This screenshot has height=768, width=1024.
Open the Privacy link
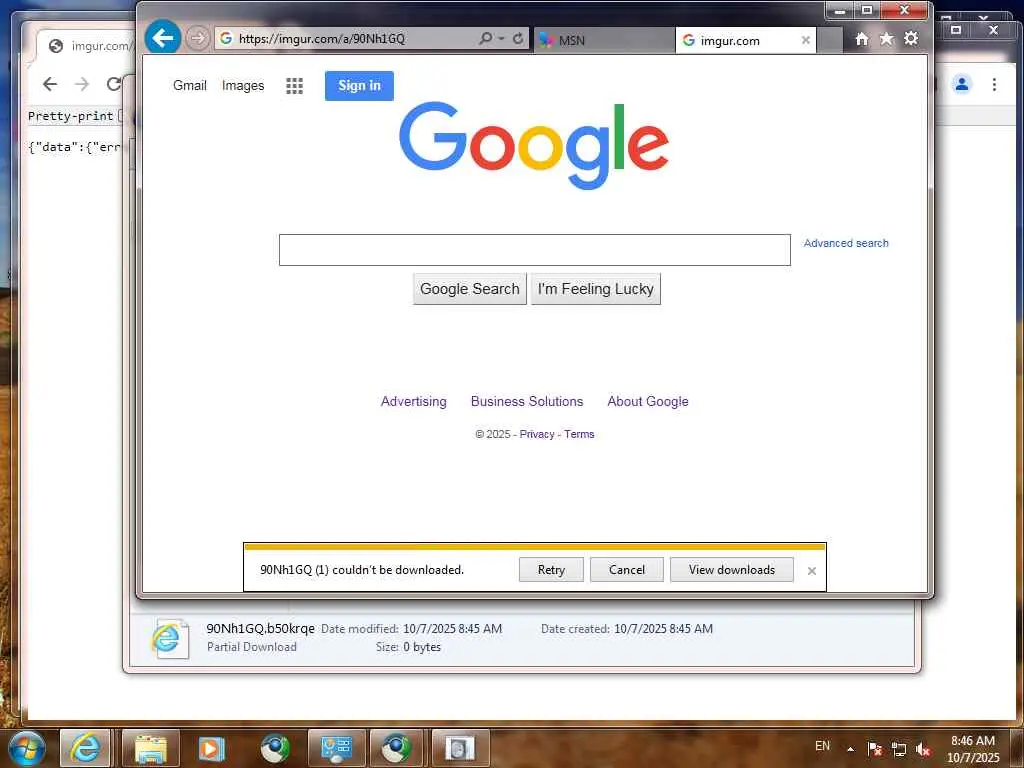coord(537,434)
